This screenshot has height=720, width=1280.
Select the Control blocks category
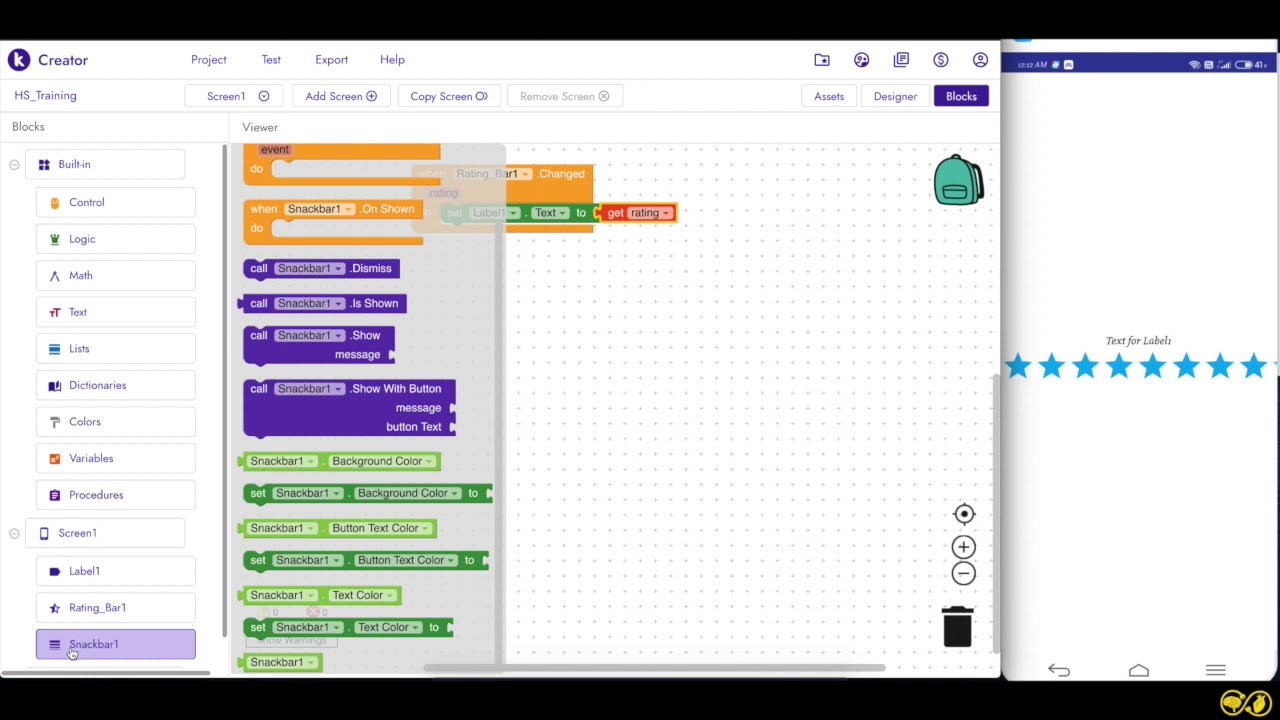pyautogui.click(x=116, y=202)
